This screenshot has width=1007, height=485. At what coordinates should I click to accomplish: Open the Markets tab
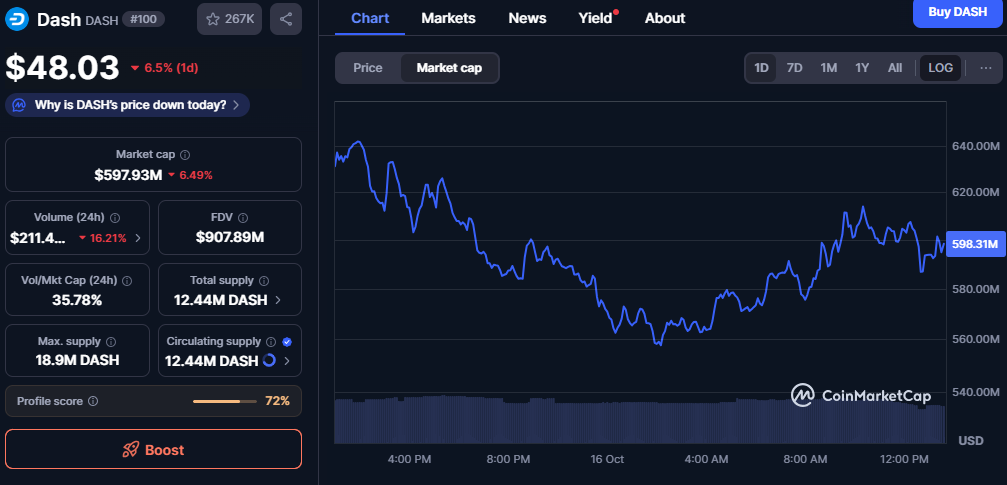pos(448,18)
